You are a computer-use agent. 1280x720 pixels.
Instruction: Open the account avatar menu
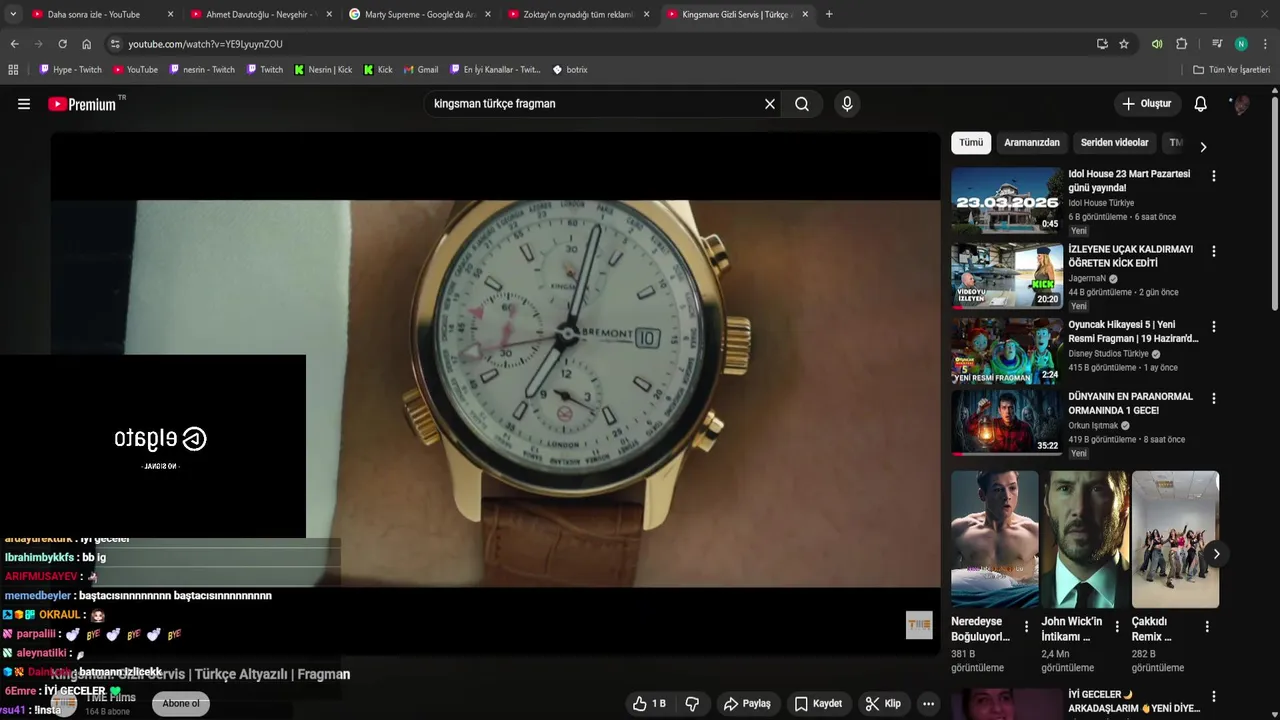pyautogui.click(x=1240, y=104)
